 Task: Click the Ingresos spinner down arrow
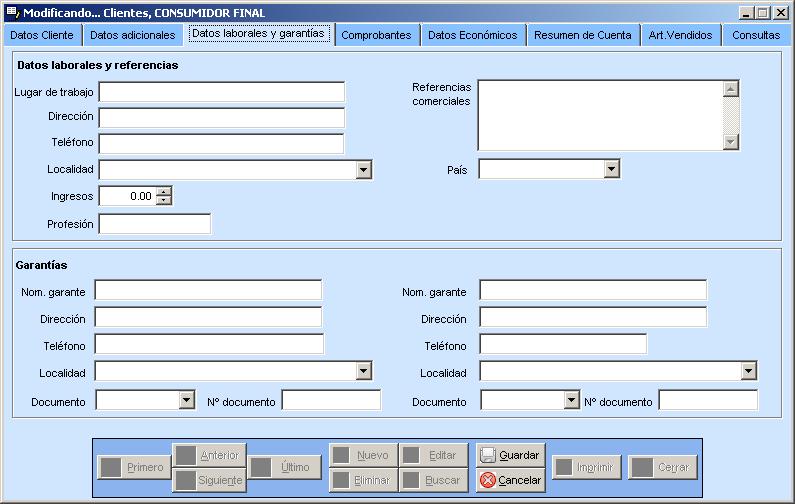tap(164, 201)
